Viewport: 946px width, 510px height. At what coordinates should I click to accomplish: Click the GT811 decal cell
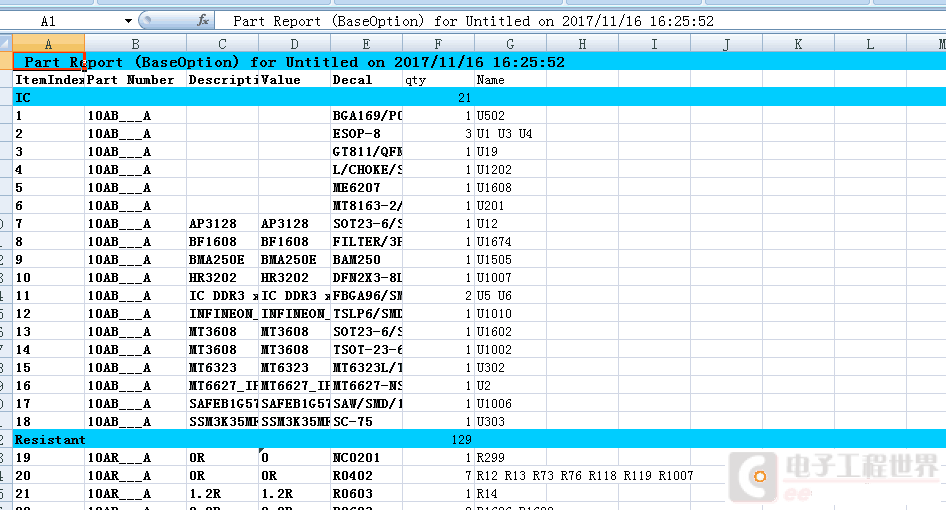366,151
